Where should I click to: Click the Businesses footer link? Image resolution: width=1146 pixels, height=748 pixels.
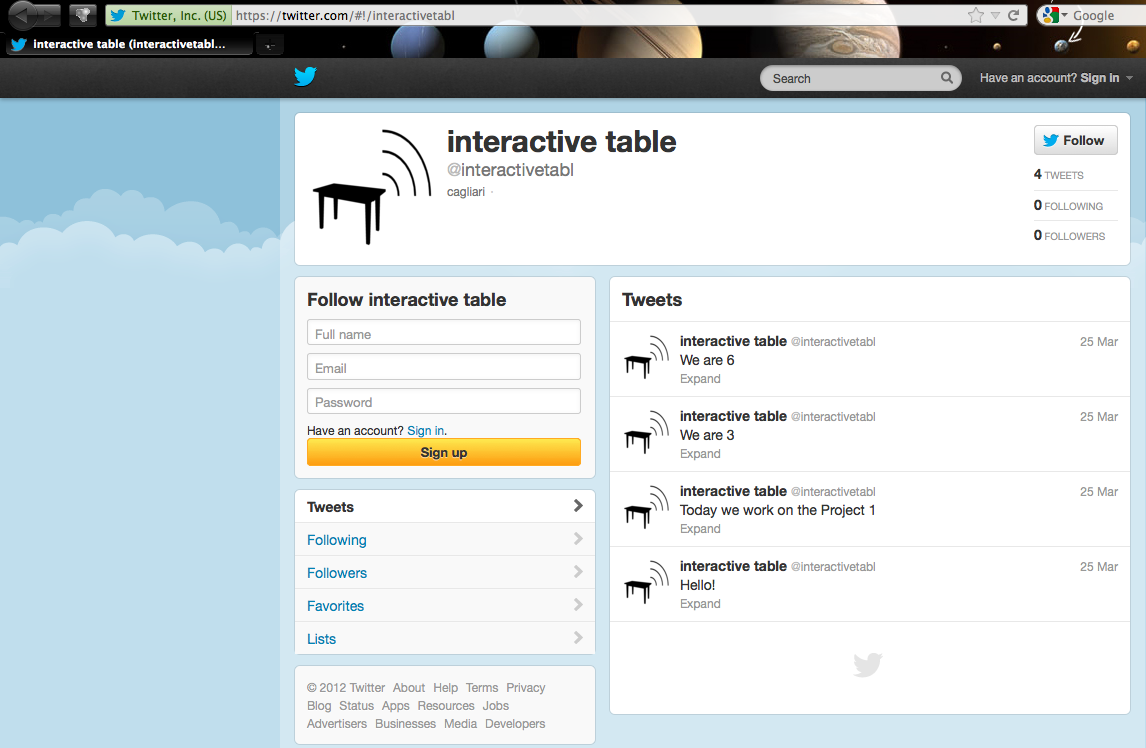(x=406, y=723)
